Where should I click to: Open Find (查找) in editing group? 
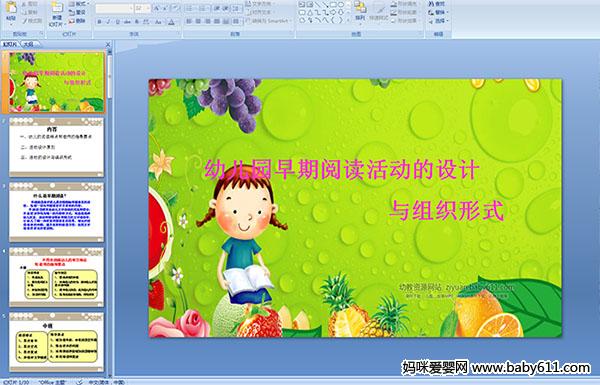click(x=437, y=4)
